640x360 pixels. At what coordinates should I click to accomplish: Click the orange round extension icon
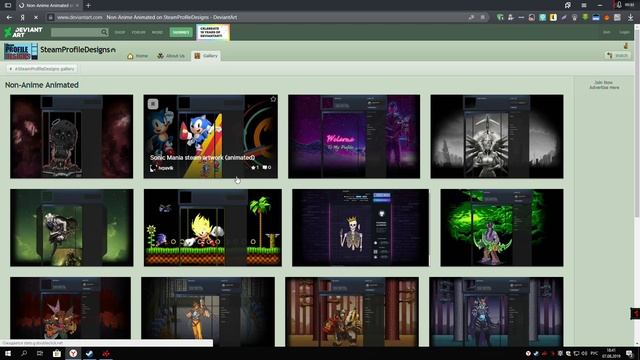click(607, 18)
